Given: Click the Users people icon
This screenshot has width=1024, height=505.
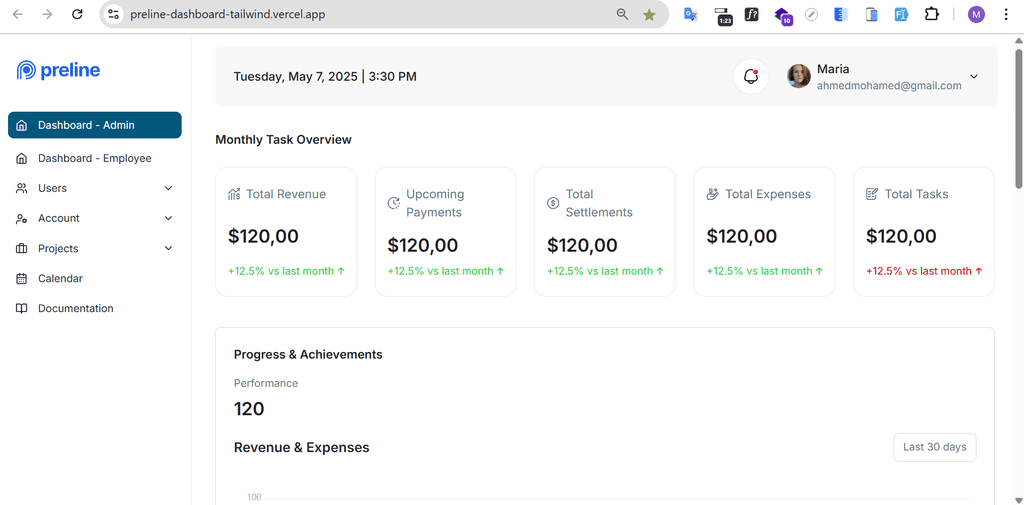Looking at the screenshot, I should (x=22, y=188).
